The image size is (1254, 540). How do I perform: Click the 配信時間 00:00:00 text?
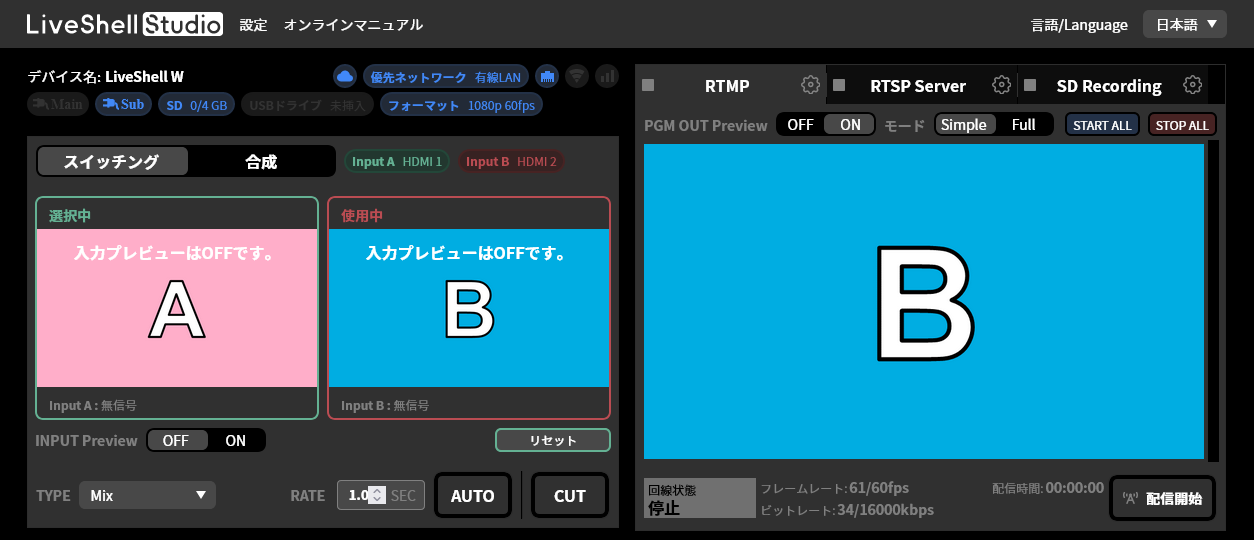[x=1048, y=488]
